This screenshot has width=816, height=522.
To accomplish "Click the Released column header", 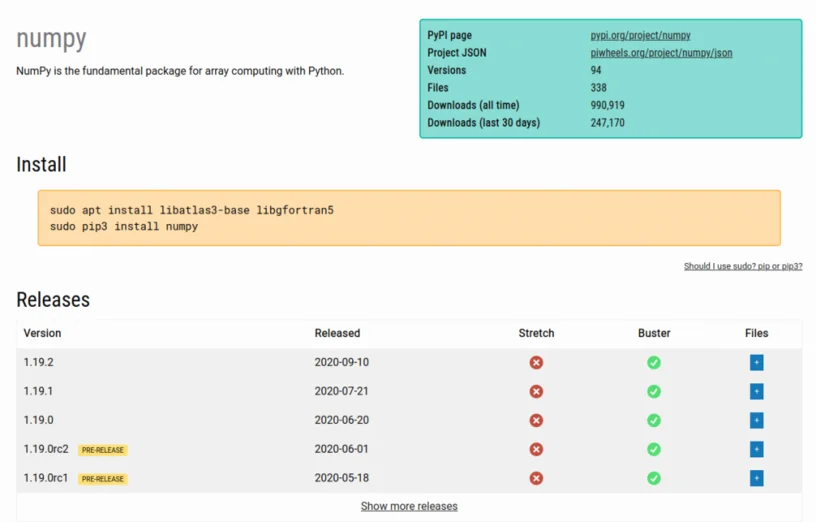I will (337, 333).
